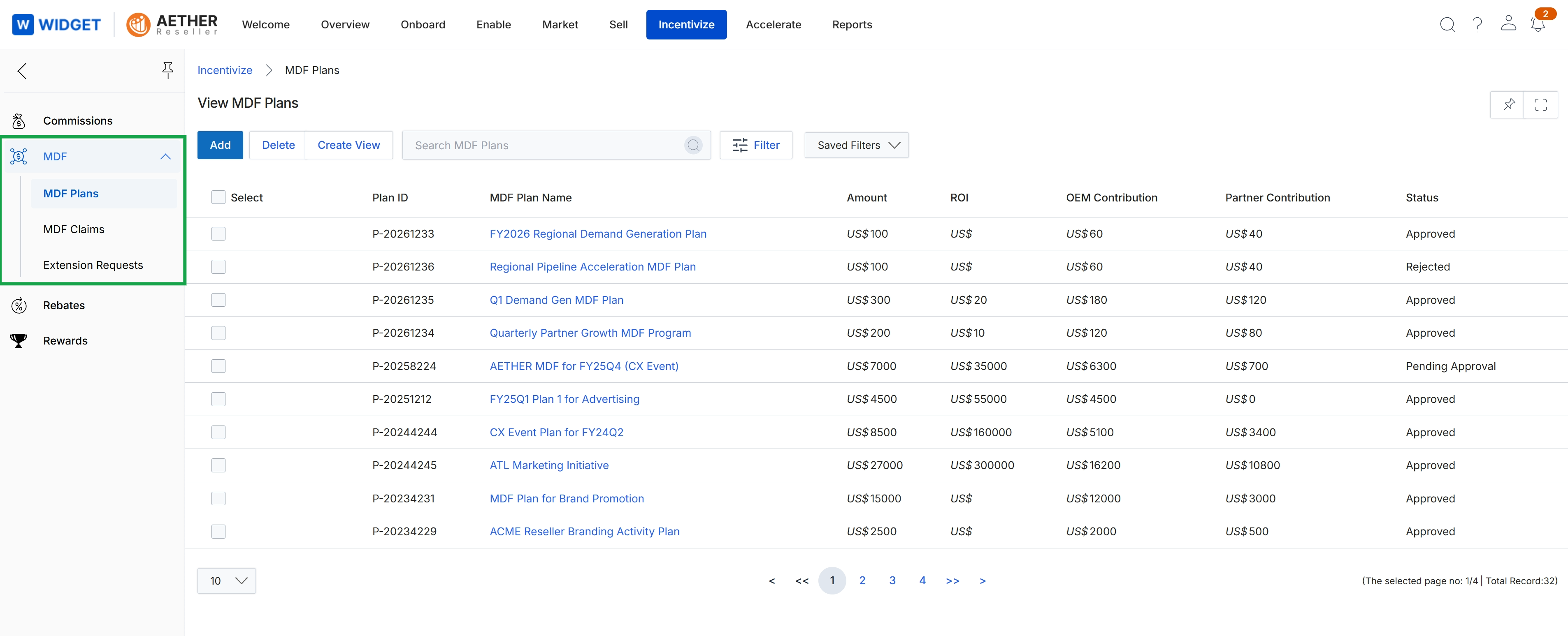1568x636 pixels.
Task: Select checkbox for plan P-20234231
Action: 218,499
